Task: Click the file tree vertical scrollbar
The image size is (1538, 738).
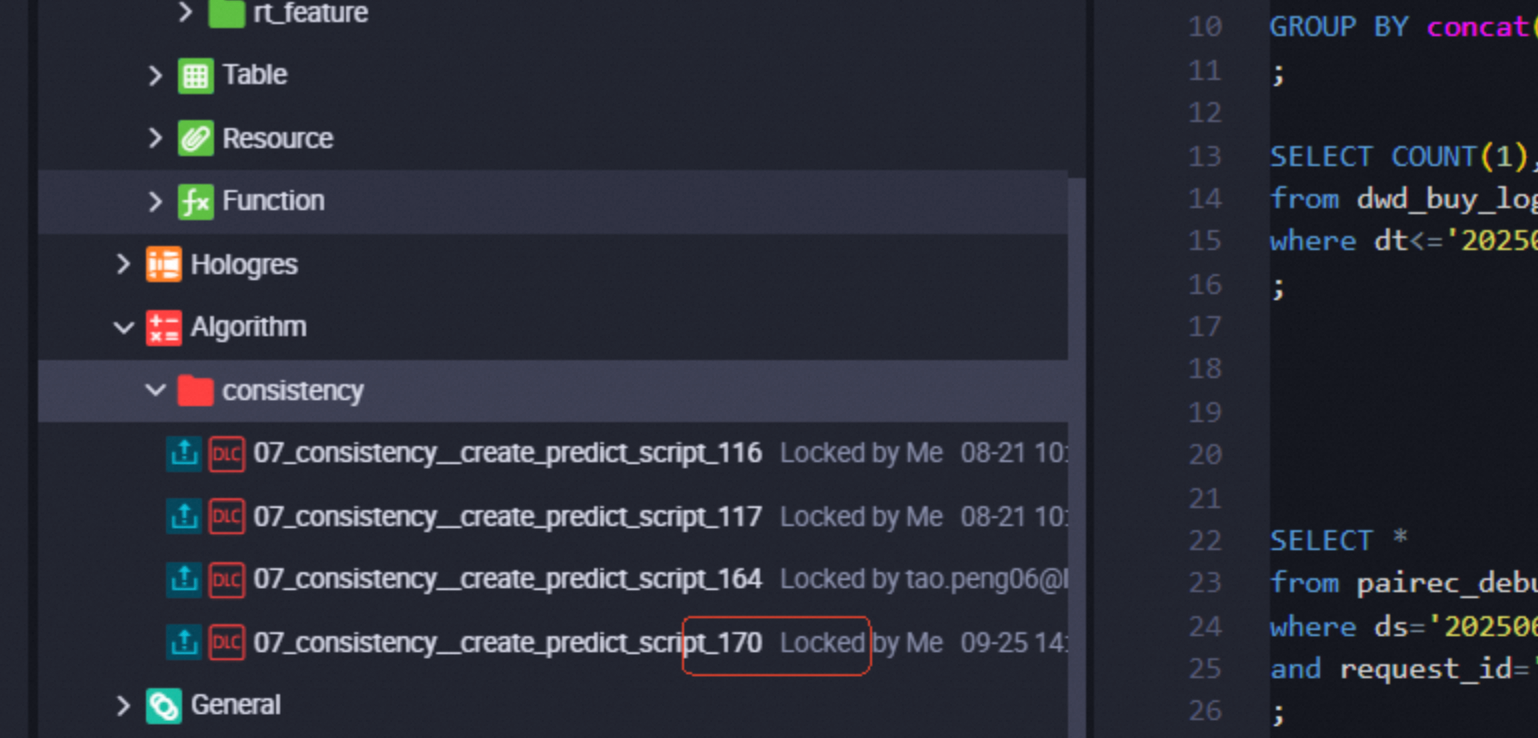Action: coord(1077,457)
